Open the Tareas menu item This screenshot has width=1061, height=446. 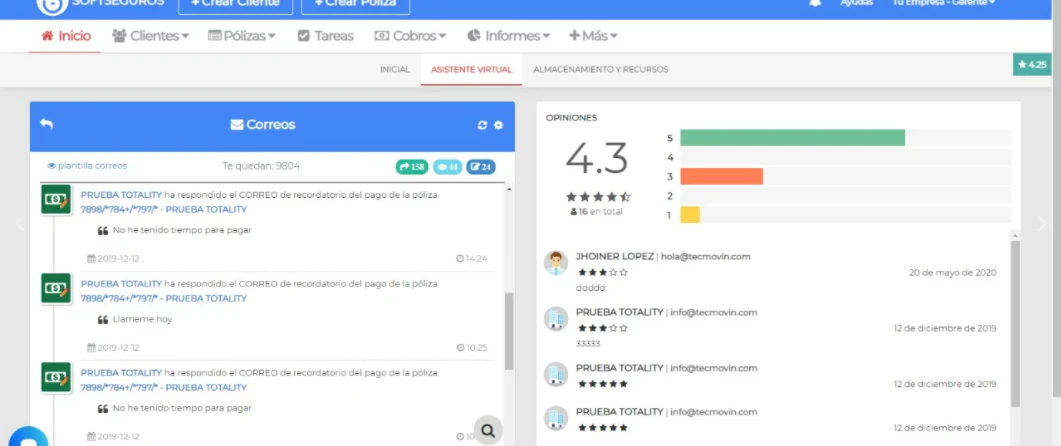click(x=325, y=36)
